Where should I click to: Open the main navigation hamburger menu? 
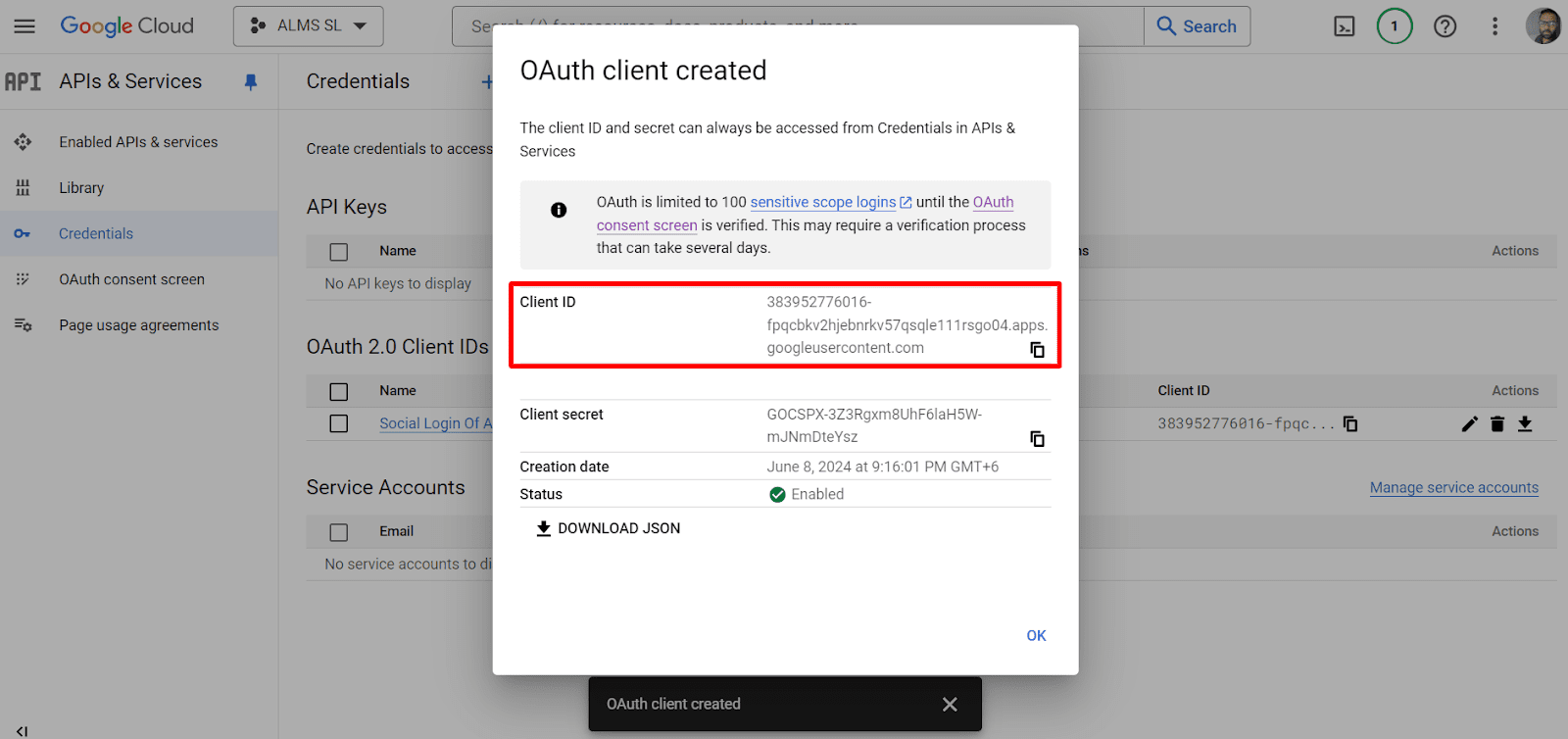(24, 26)
